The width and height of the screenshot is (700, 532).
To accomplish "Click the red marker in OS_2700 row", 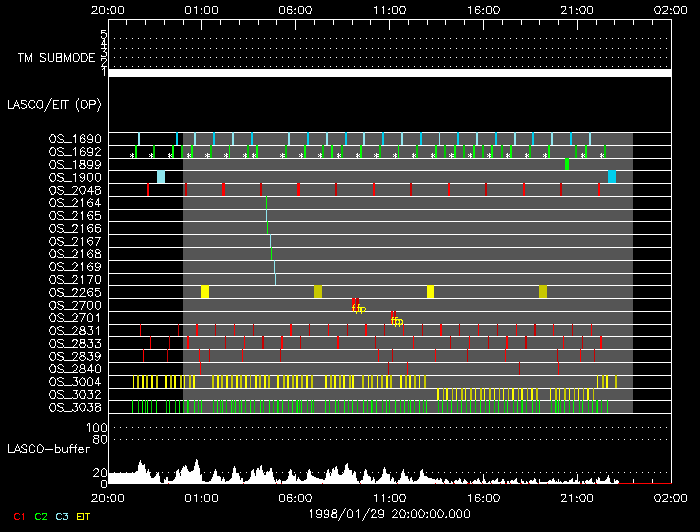I will pyautogui.click(x=355, y=303).
